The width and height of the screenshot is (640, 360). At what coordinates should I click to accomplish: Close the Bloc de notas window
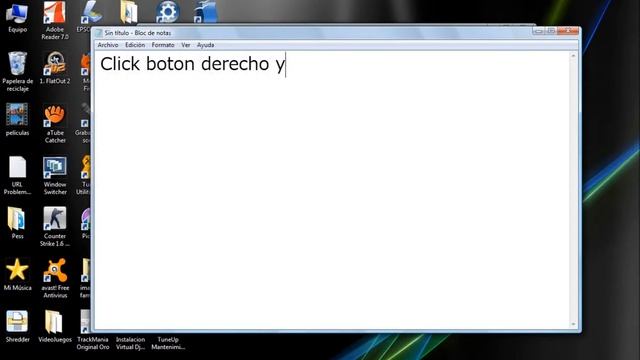tap(568, 31)
